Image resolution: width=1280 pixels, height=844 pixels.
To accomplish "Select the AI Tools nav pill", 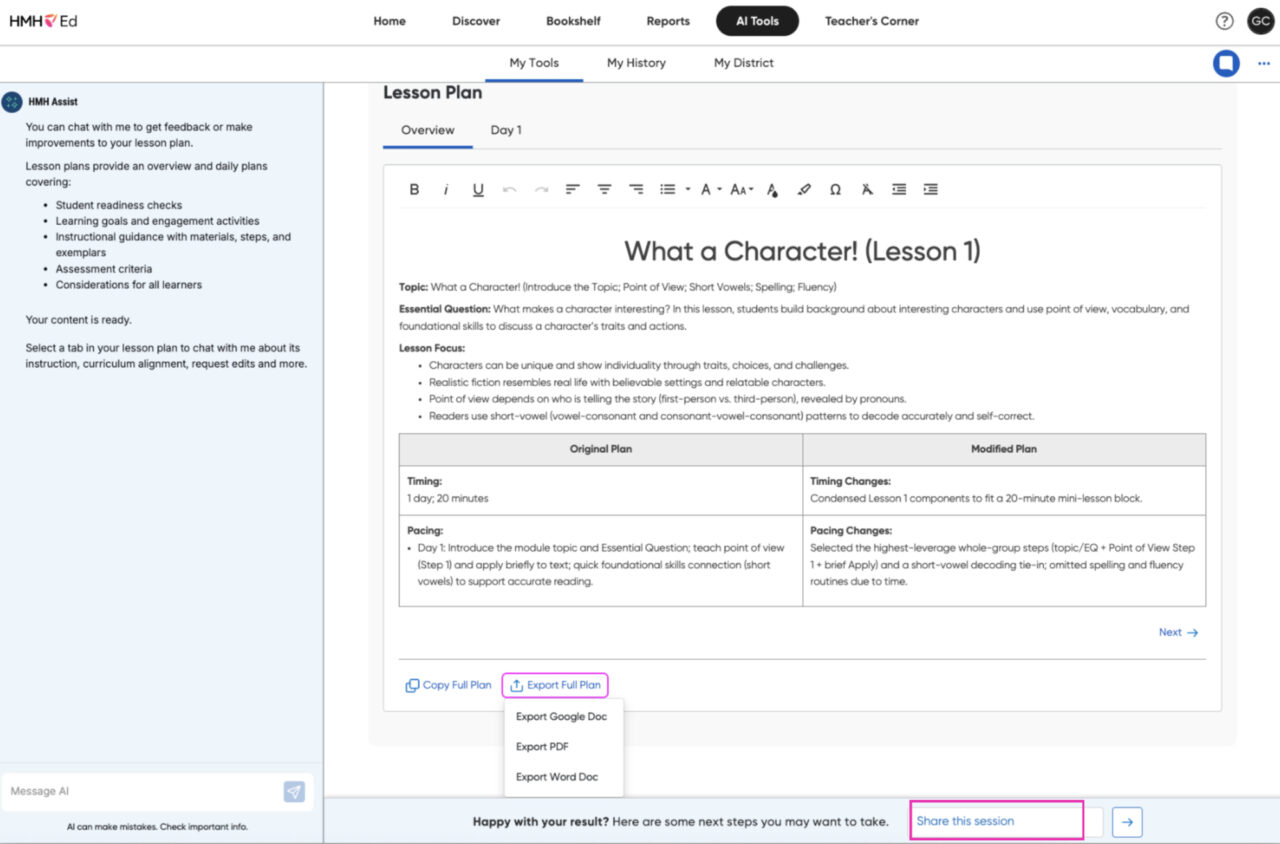I will pos(757,21).
